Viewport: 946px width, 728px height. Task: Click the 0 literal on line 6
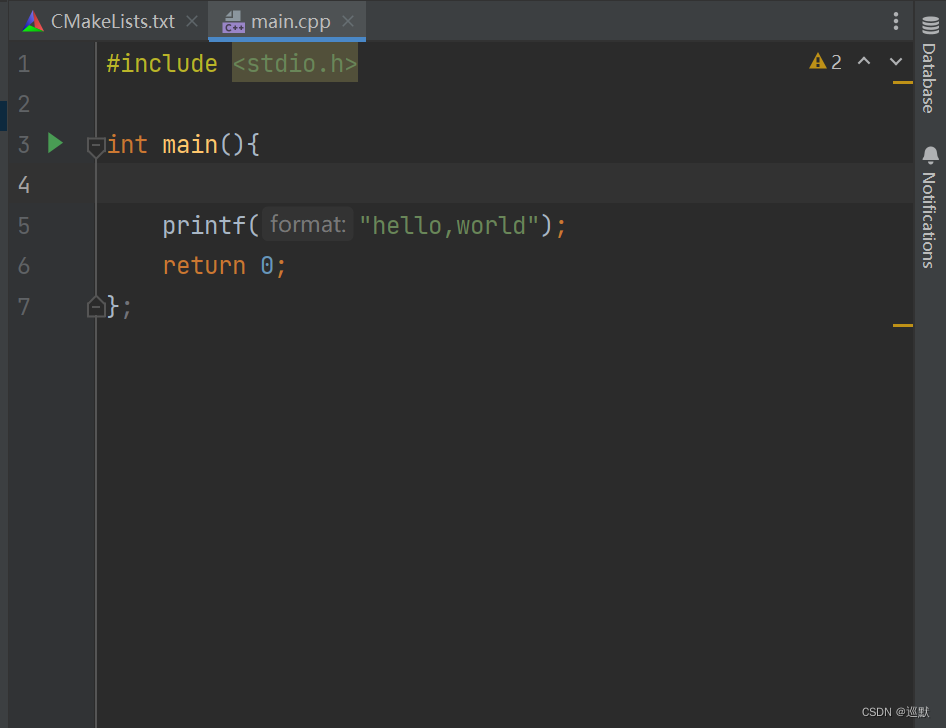click(267, 266)
